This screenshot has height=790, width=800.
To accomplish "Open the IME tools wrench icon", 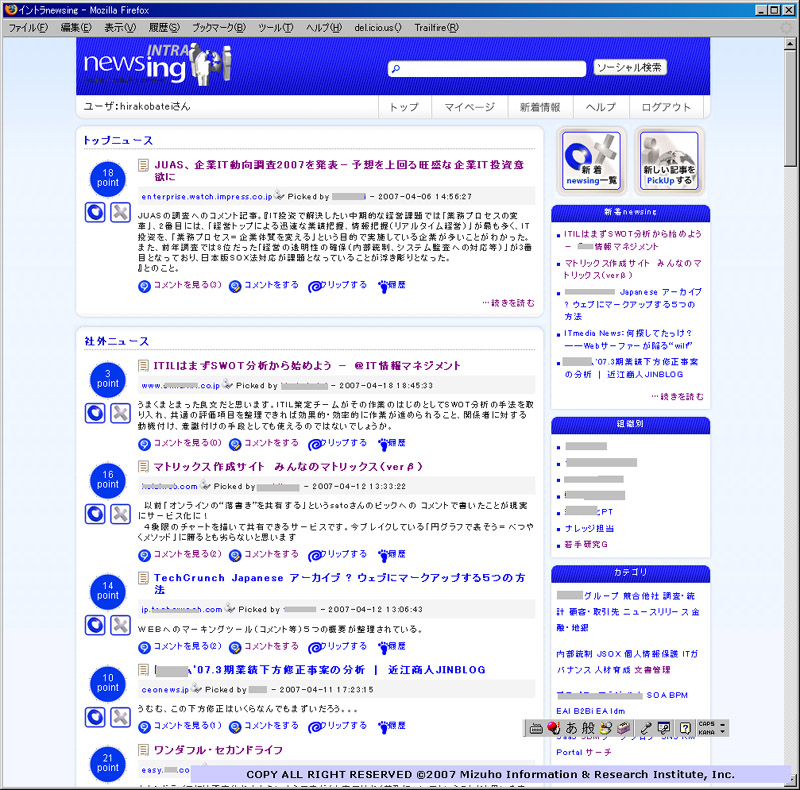I will point(646,728).
